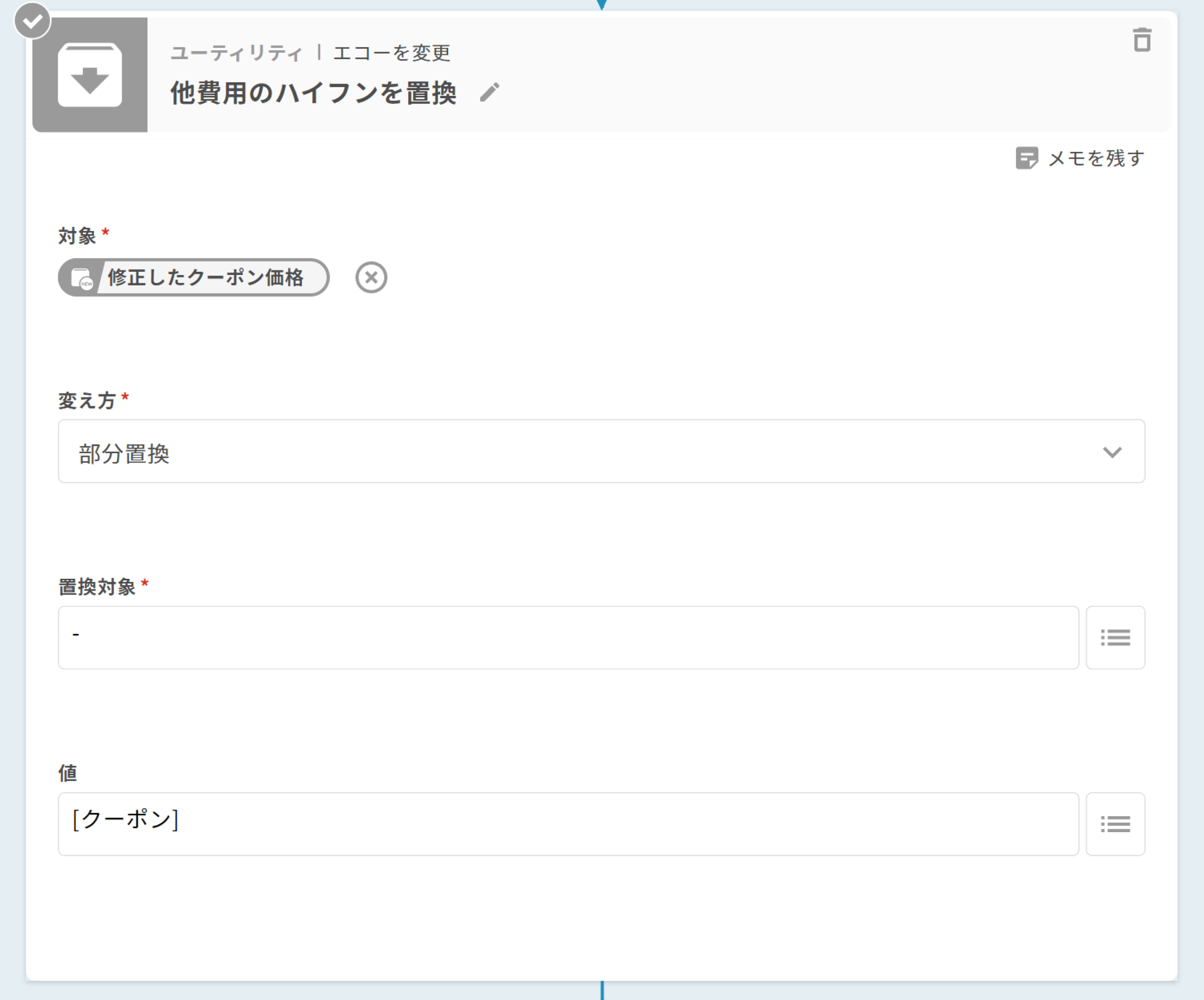Open the 部分置換 combo box
The image size is (1204, 1000).
573,452
